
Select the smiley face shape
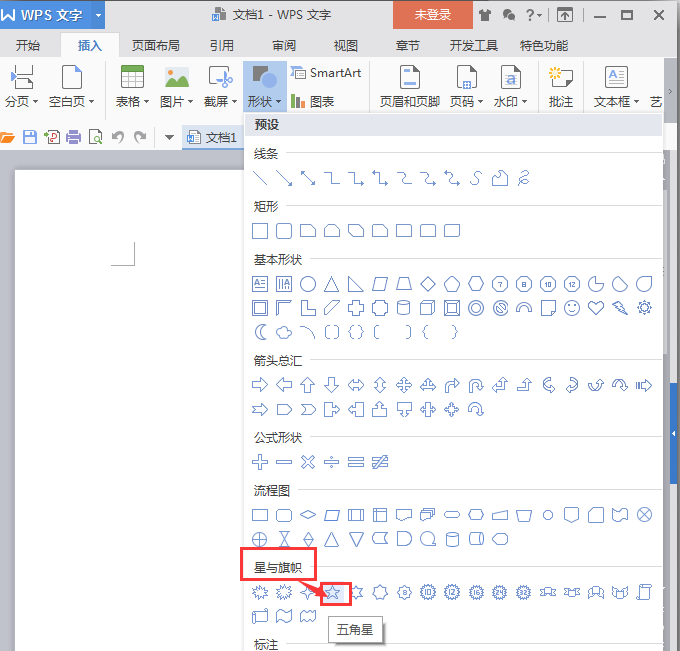coord(572,308)
